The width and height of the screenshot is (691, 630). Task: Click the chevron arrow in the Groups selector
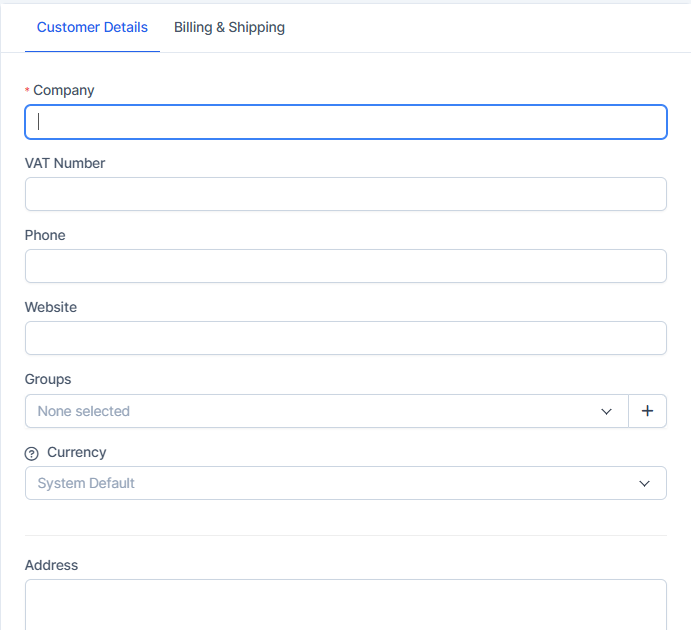click(x=606, y=411)
